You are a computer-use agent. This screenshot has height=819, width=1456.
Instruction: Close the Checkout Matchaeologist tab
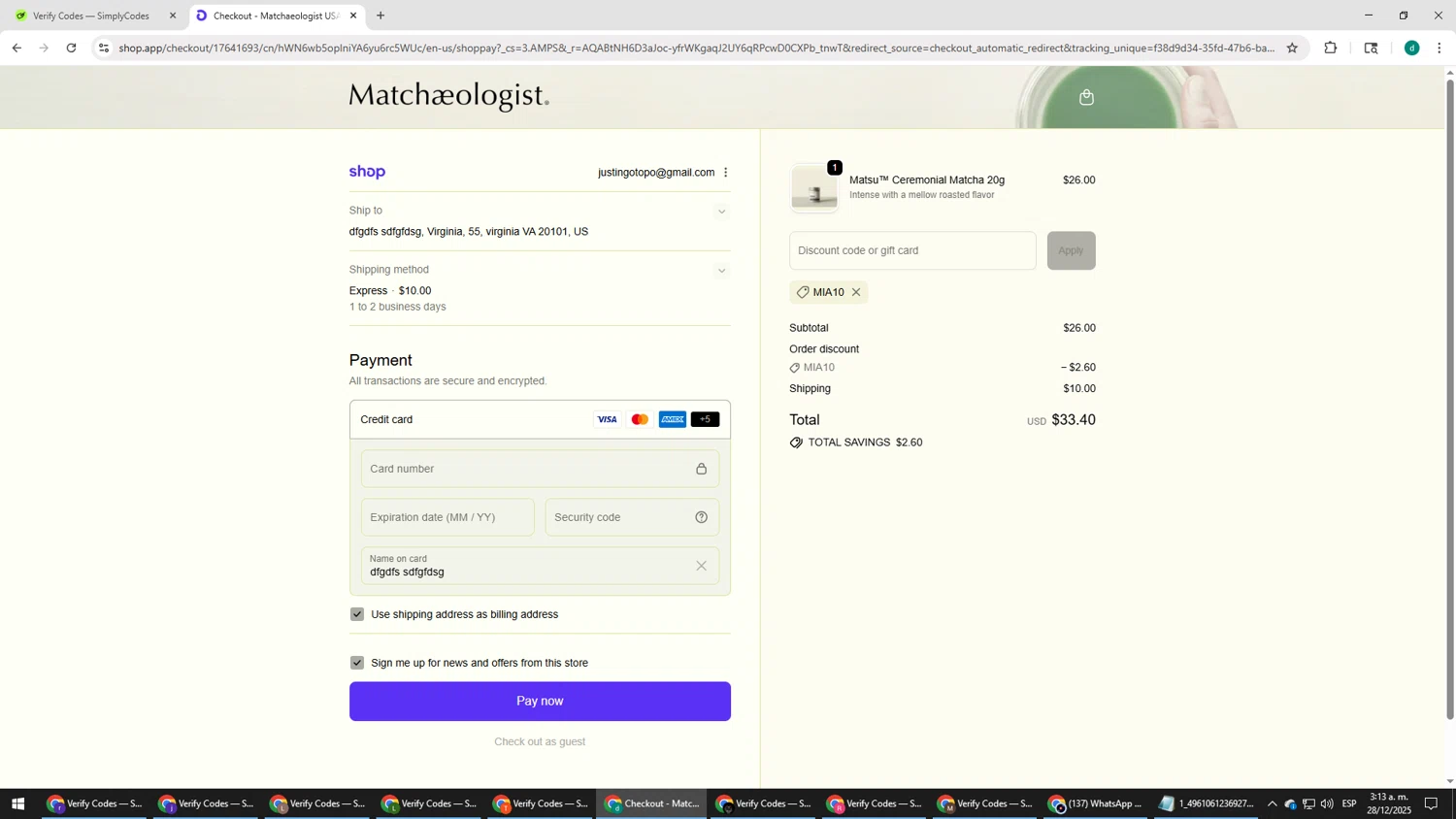point(353,16)
